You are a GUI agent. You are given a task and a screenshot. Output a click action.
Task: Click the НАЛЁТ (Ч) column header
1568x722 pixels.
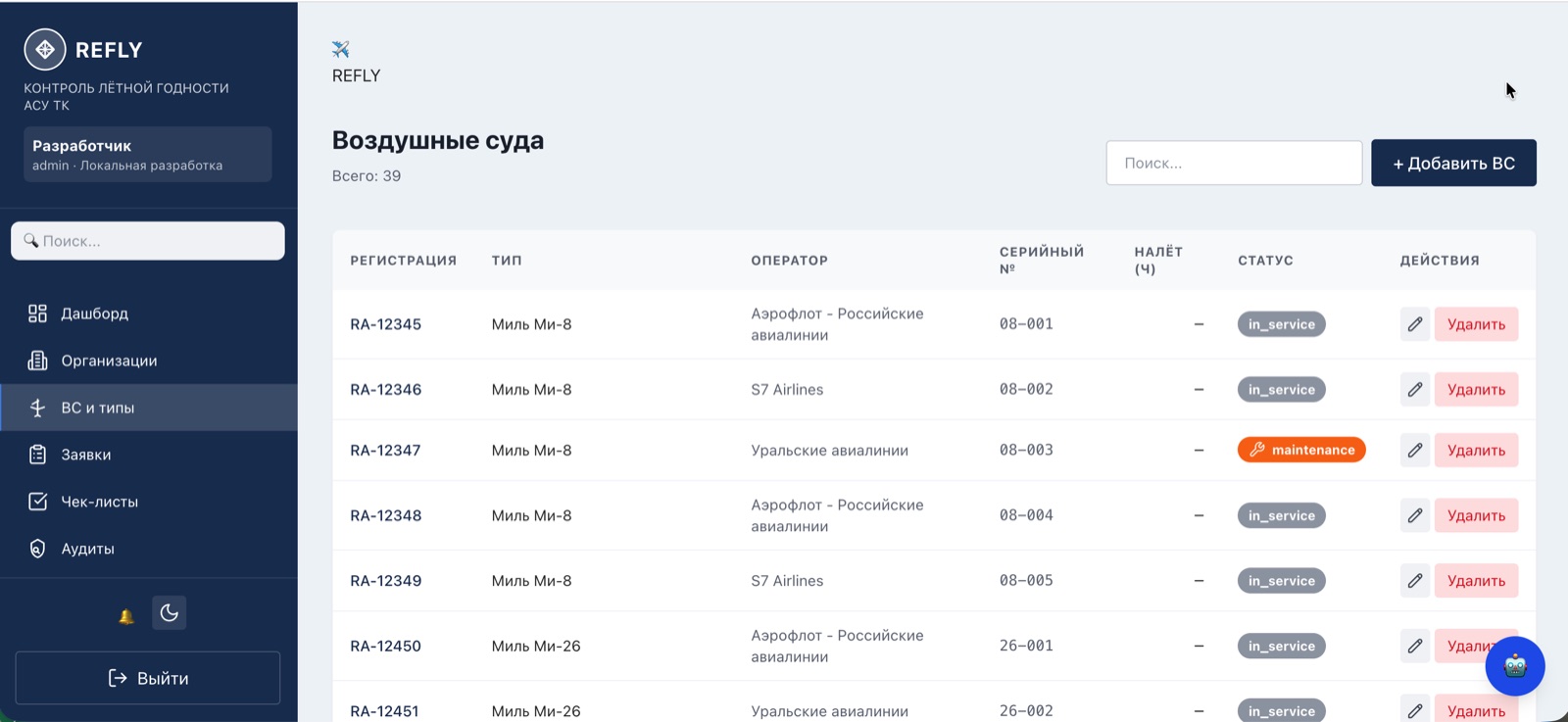[x=1158, y=260]
